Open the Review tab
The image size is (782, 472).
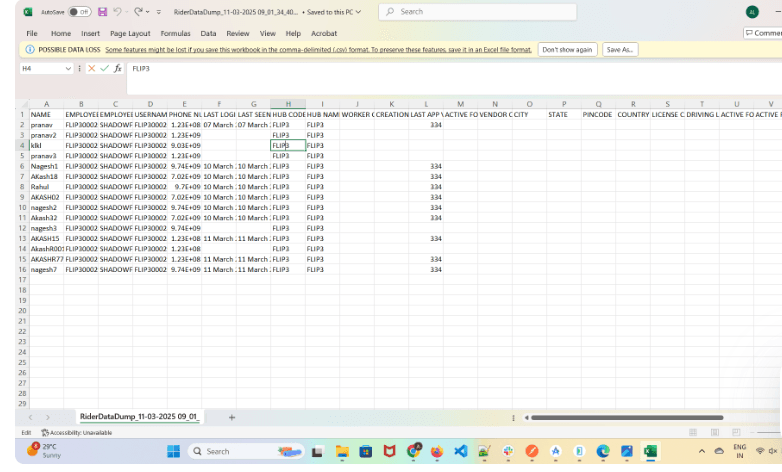[238, 33]
